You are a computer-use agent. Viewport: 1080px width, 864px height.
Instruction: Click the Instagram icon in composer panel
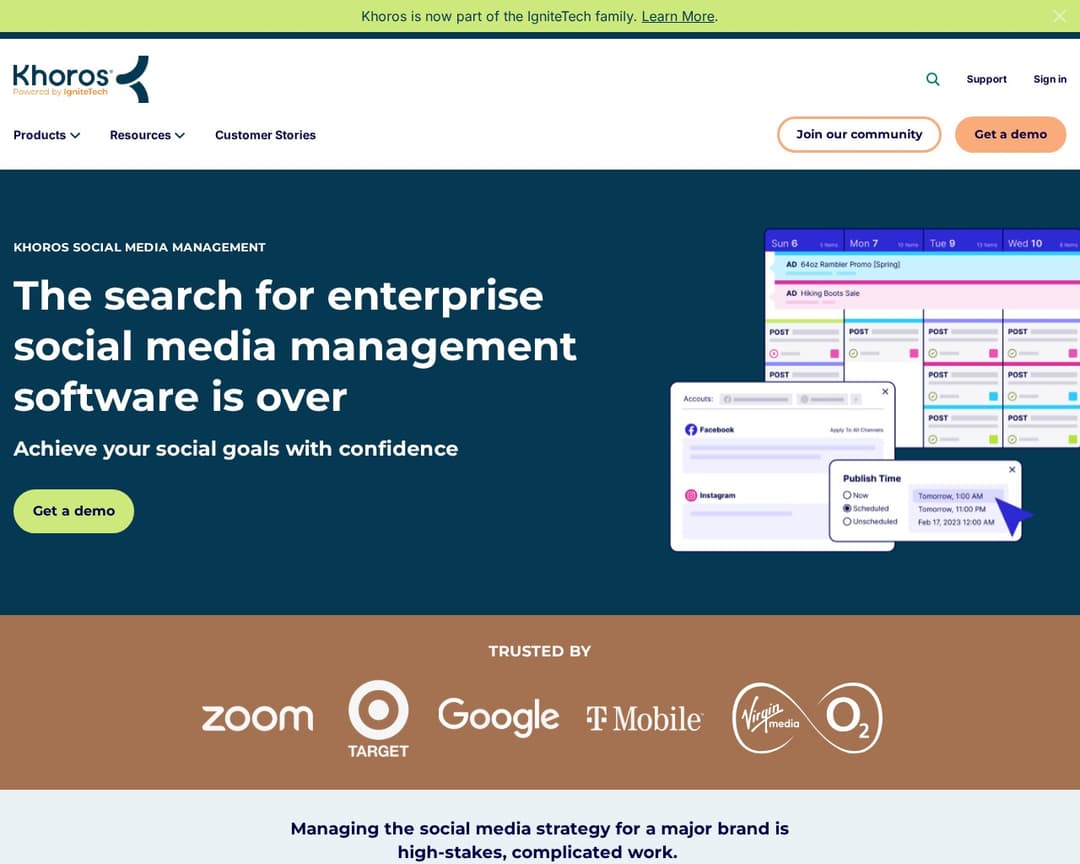(x=690, y=495)
